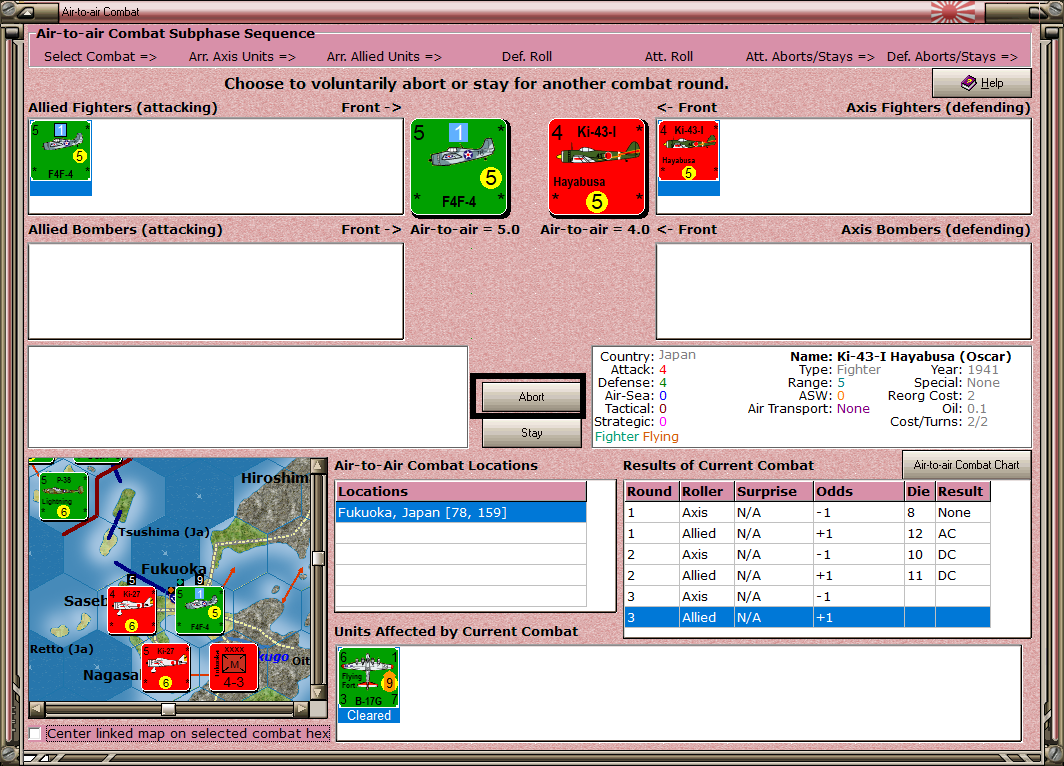Click the Name: Ki-43-I Hayabusa (Oscar) text
The image size is (1064, 766).
click(900, 356)
